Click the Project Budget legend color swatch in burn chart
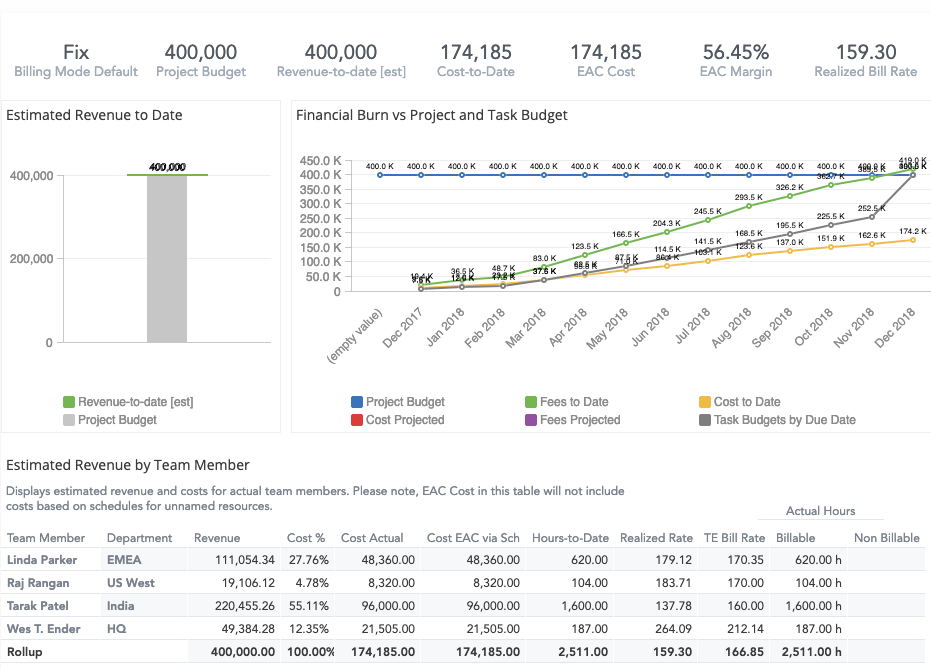 357,402
